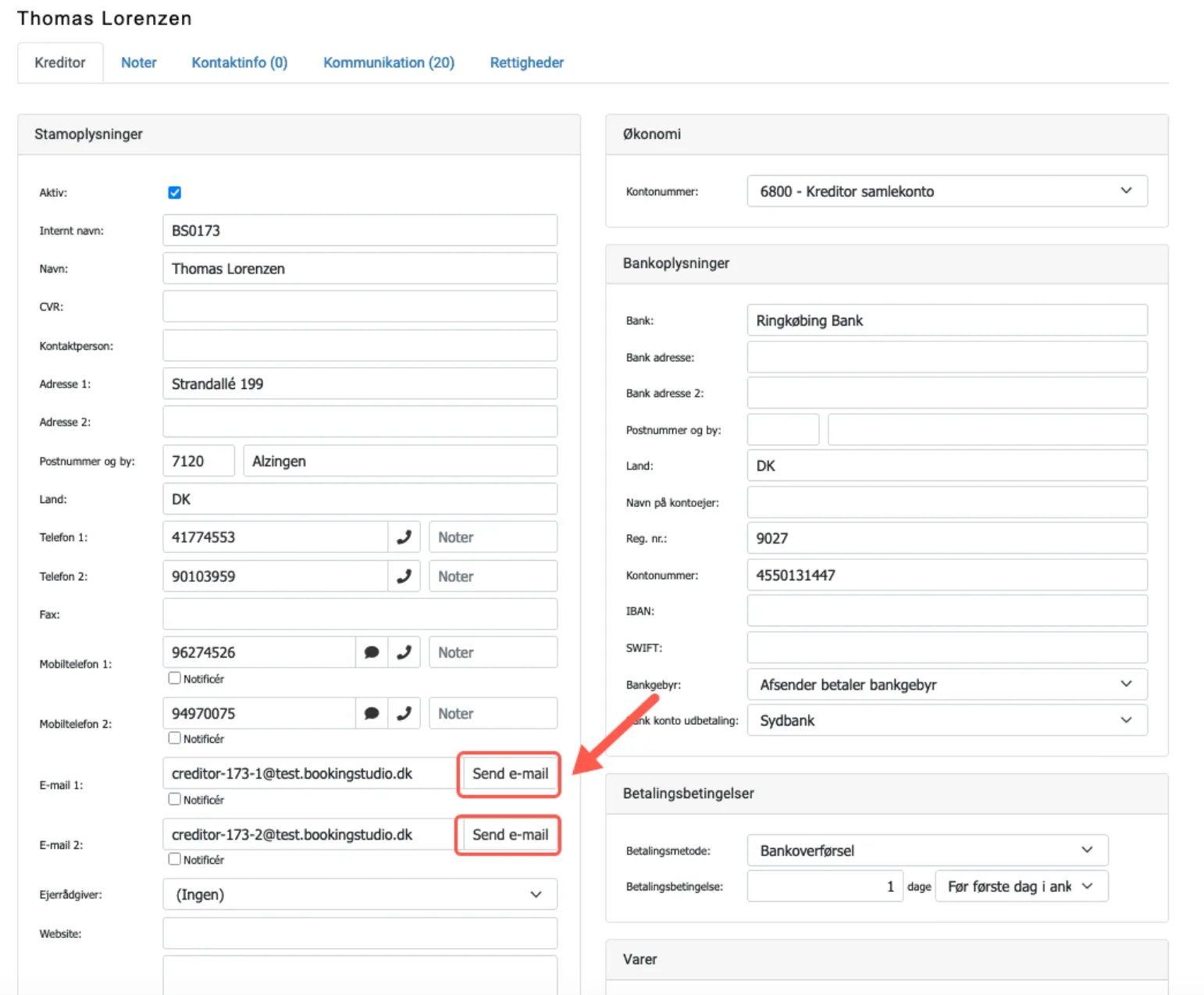The height and width of the screenshot is (995, 1204).
Task: Click the call icon for Mobiltelefon 1
Action: [404, 652]
